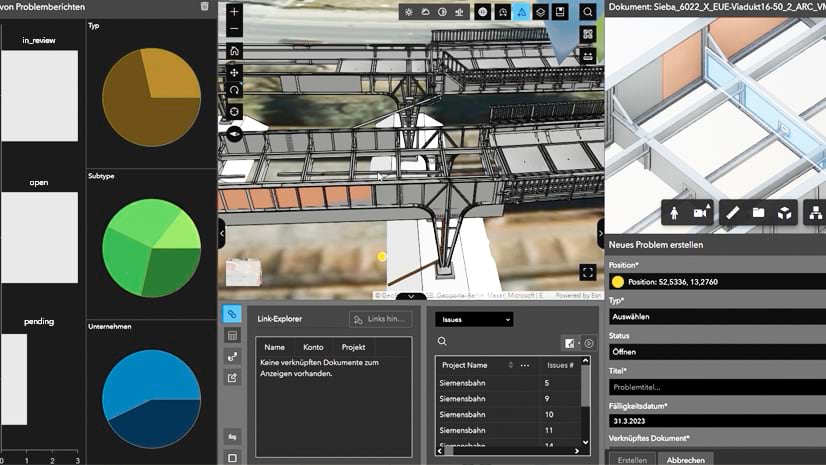826x465 pixels.
Task: Sort by the Konto column
Action: pyautogui.click(x=313, y=347)
